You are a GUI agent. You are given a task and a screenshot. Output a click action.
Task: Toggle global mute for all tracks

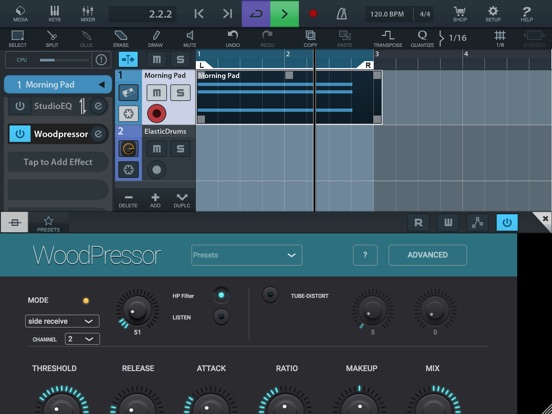157,59
